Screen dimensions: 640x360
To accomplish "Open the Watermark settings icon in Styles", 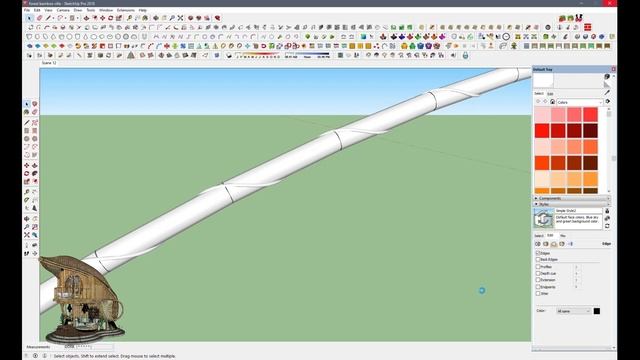I will pos(562,244).
